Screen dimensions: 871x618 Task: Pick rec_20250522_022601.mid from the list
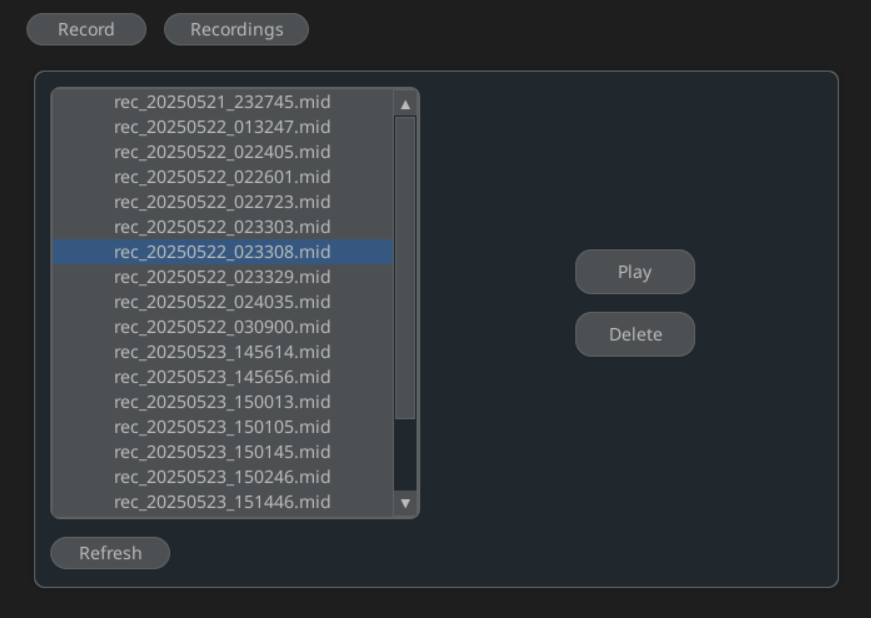(x=222, y=177)
